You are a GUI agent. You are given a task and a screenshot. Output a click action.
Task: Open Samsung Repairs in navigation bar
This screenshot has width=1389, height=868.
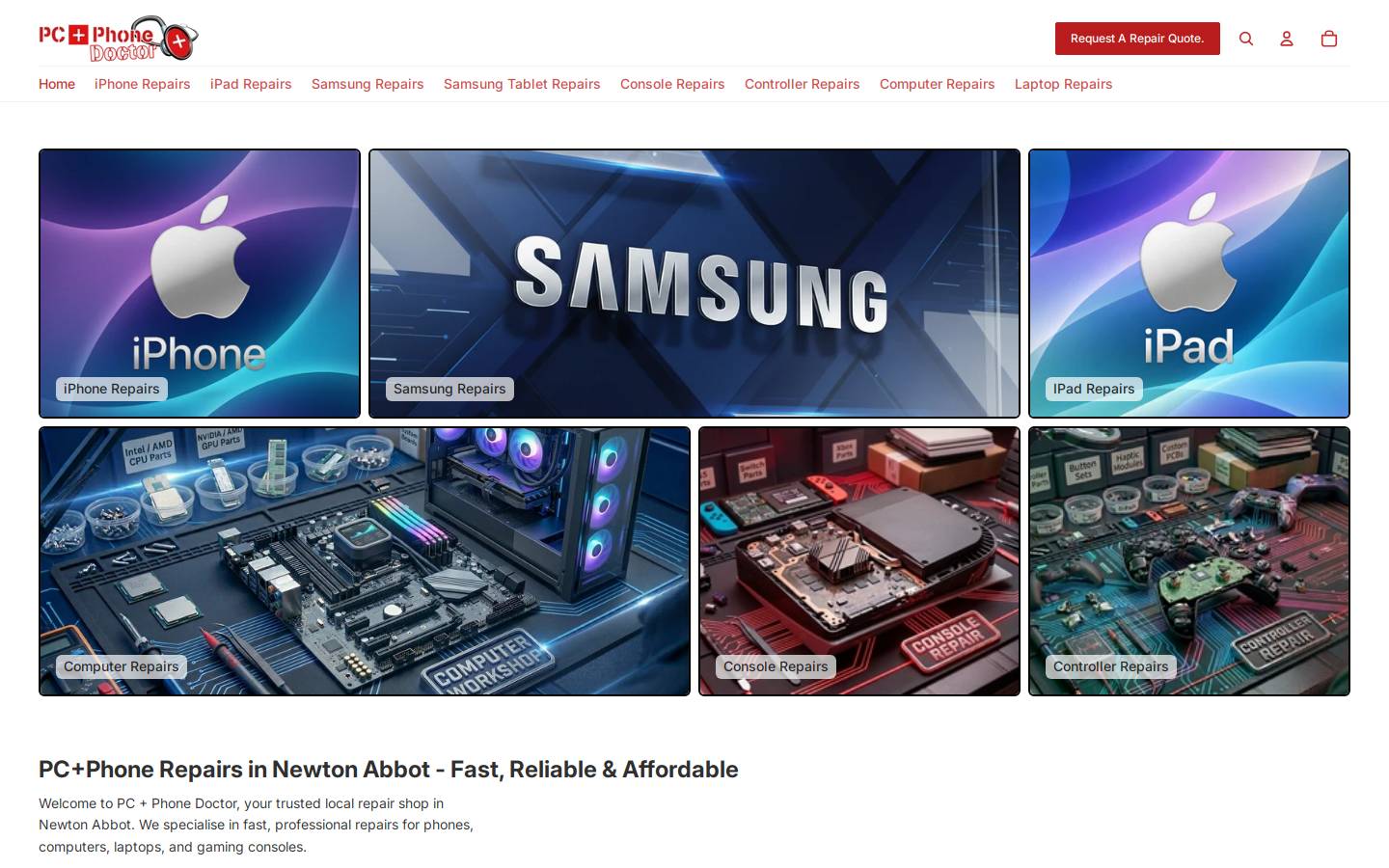coord(368,84)
